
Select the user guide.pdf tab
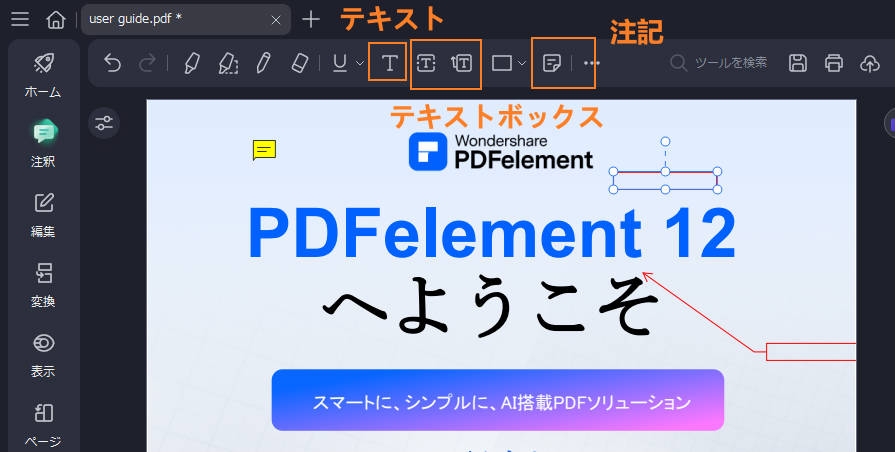click(186, 19)
